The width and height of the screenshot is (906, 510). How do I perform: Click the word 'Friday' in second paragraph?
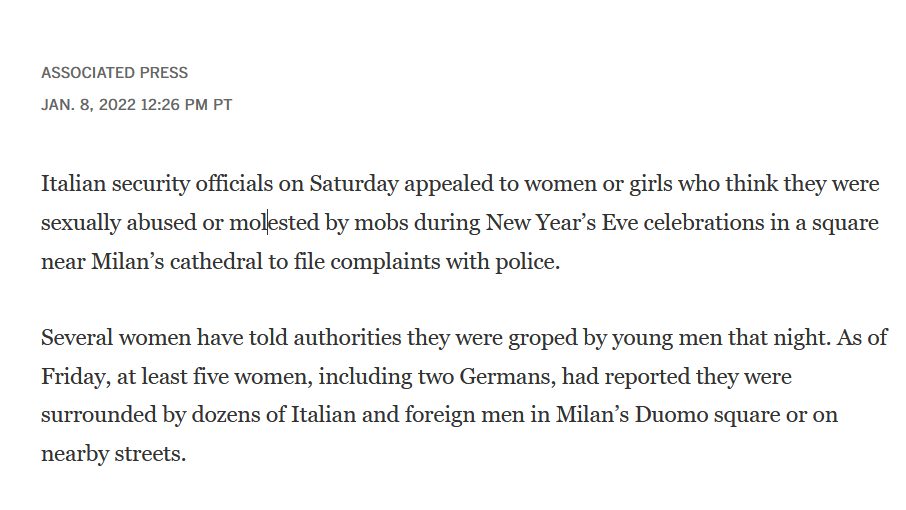(73, 377)
